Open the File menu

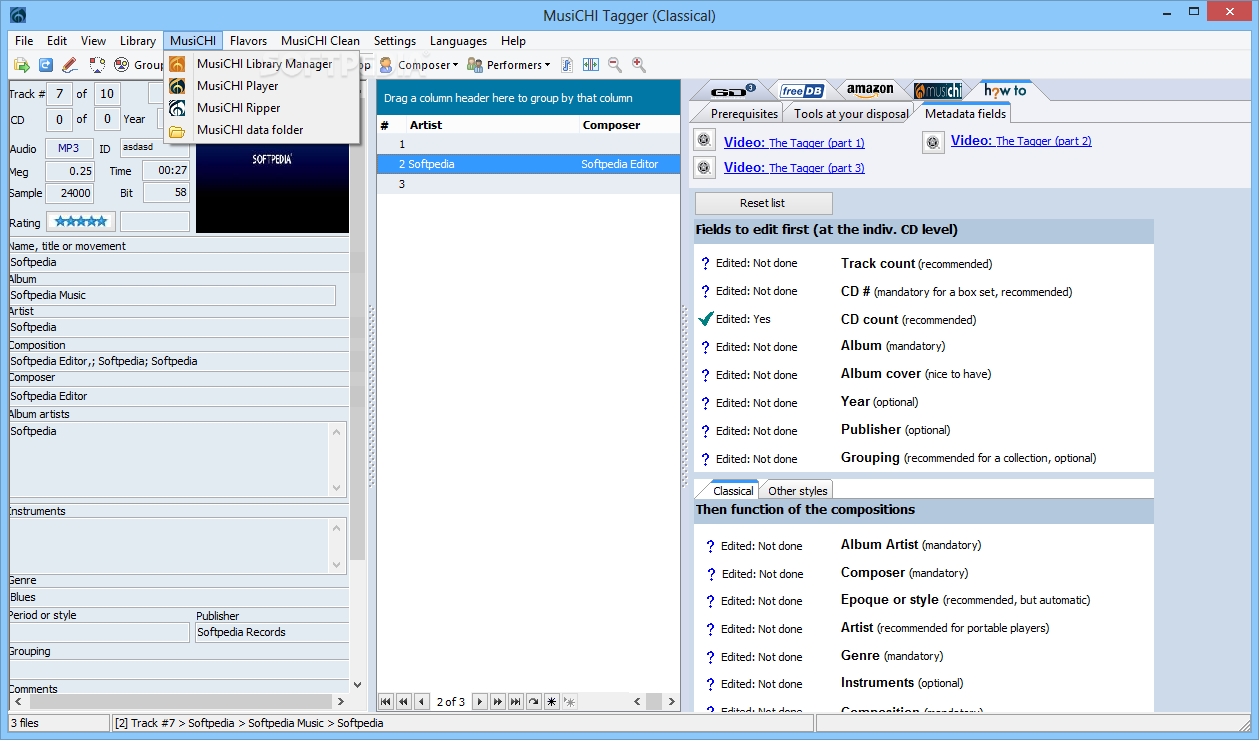tap(24, 41)
